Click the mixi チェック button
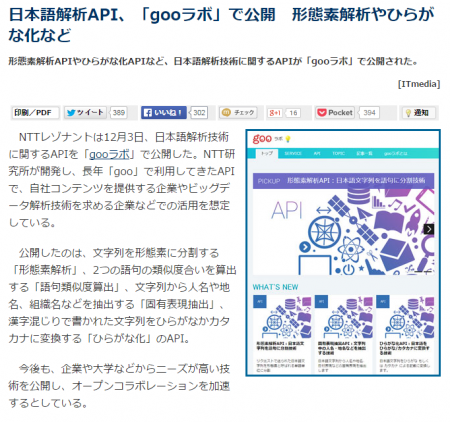 coord(239,113)
